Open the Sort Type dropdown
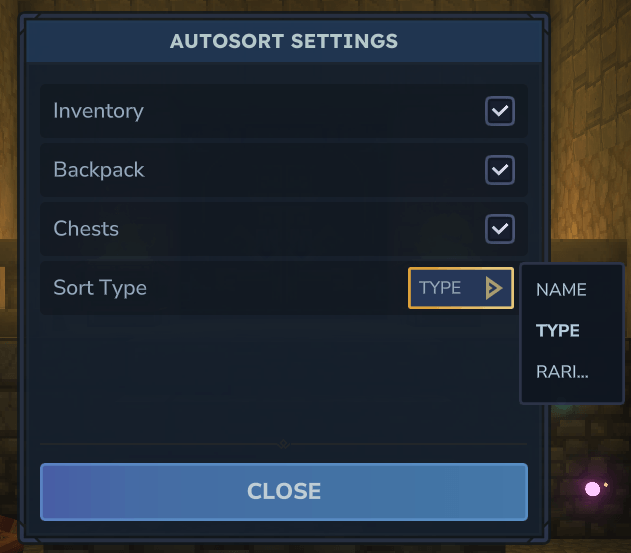 (x=460, y=288)
